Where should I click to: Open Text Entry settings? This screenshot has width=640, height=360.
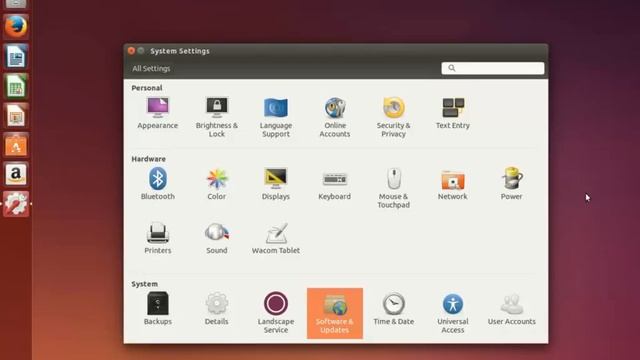click(x=453, y=113)
